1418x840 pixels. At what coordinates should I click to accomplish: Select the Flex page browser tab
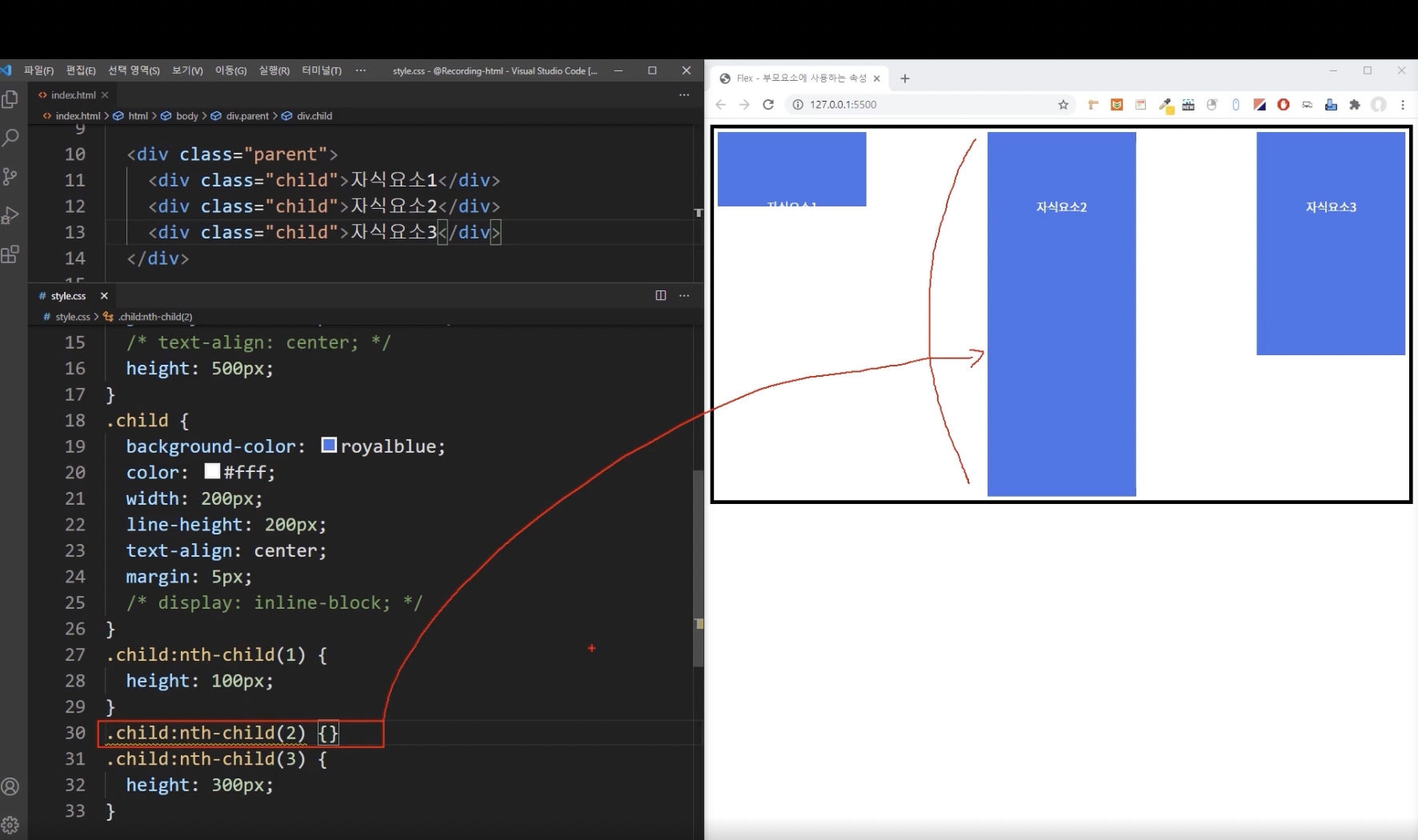pyautogui.click(x=799, y=78)
